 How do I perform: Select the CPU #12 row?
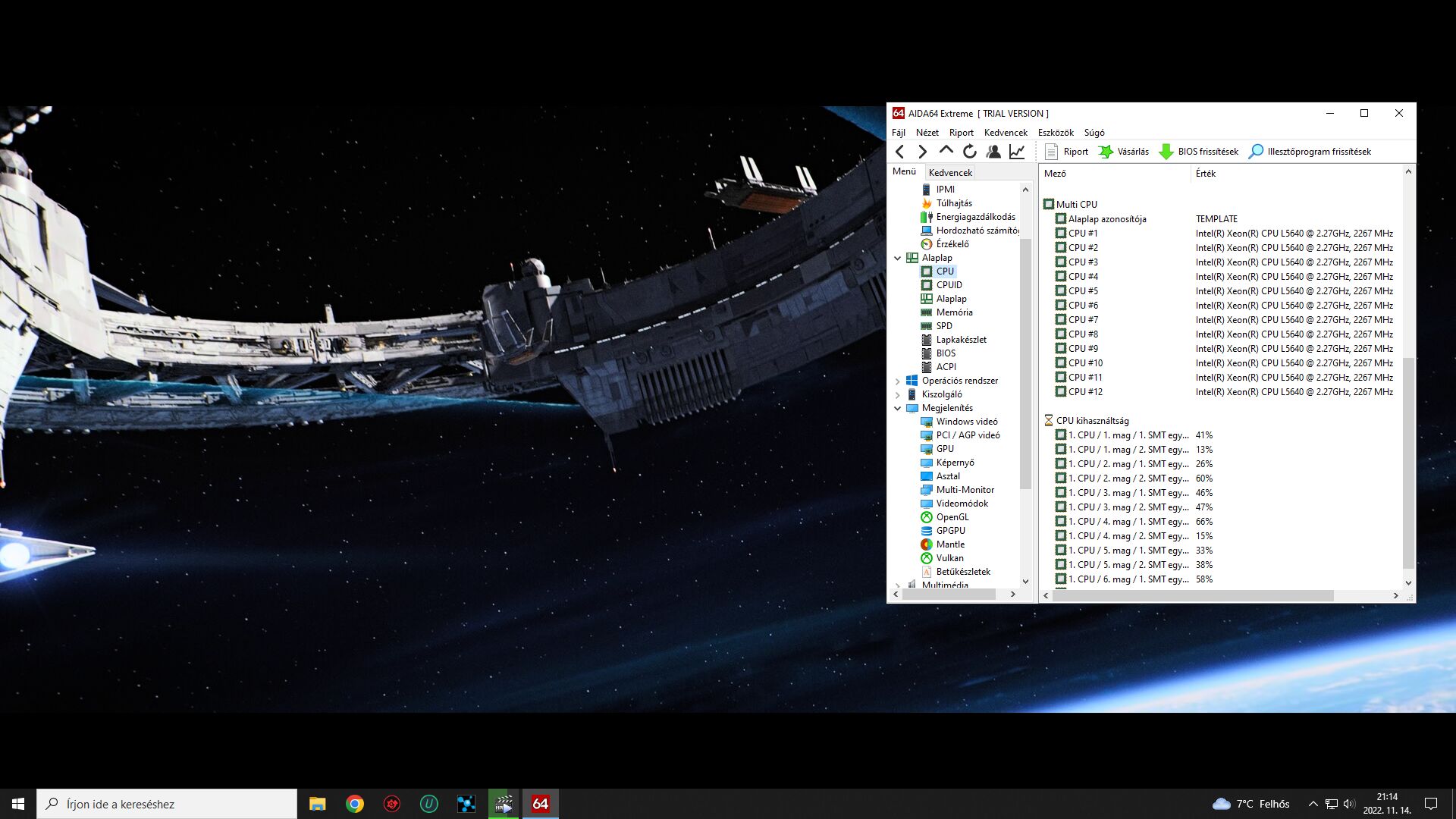point(1224,392)
